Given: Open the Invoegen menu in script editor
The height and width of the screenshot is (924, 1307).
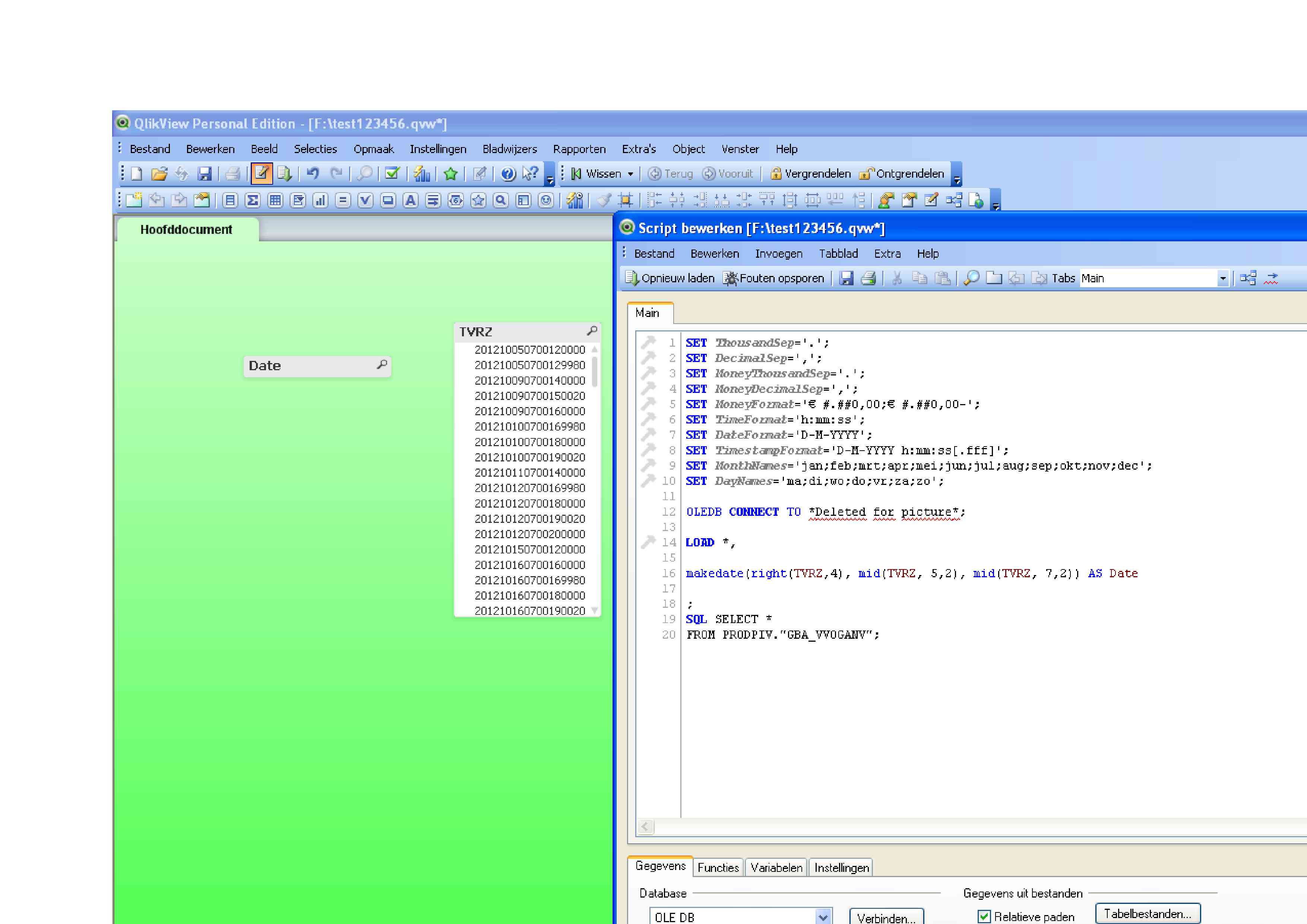Looking at the screenshot, I should click(779, 254).
